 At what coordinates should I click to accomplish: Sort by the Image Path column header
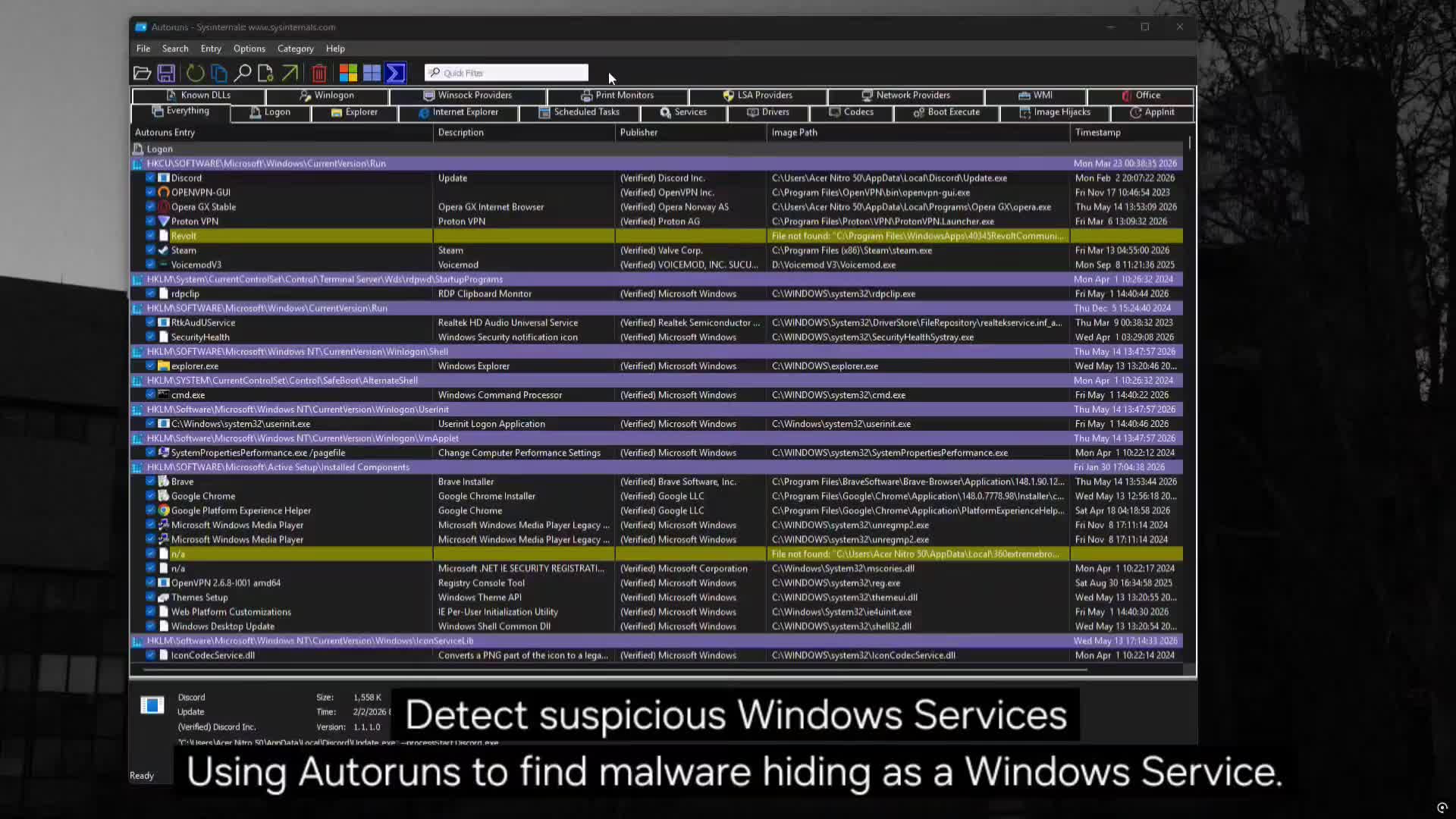click(918, 133)
